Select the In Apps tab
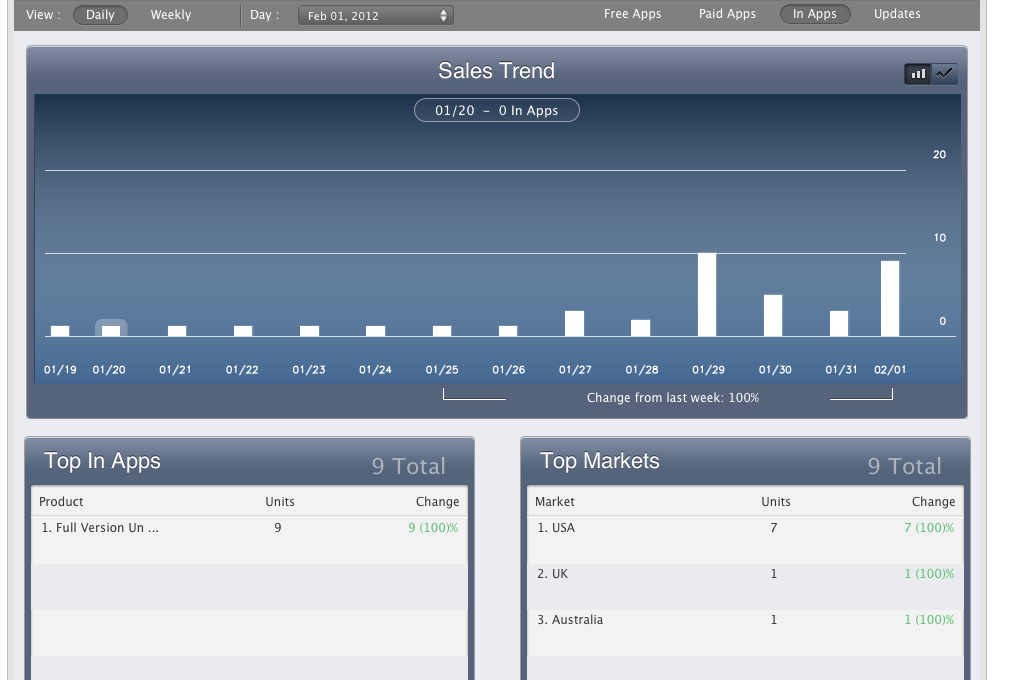The width and height of the screenshot is (1020, 680). (x=814, y=14)
